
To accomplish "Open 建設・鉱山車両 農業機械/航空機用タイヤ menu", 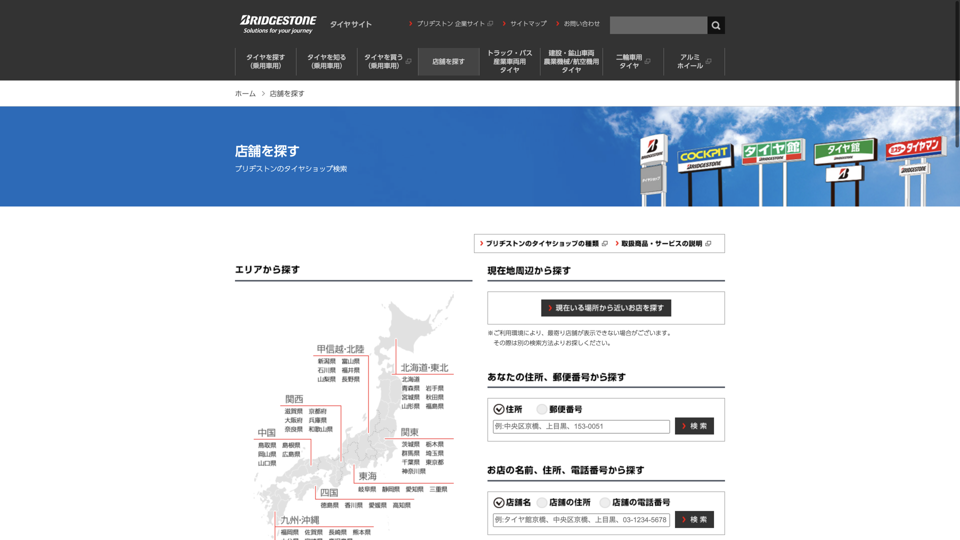I will pyautogui.click(x=571, y=61).
